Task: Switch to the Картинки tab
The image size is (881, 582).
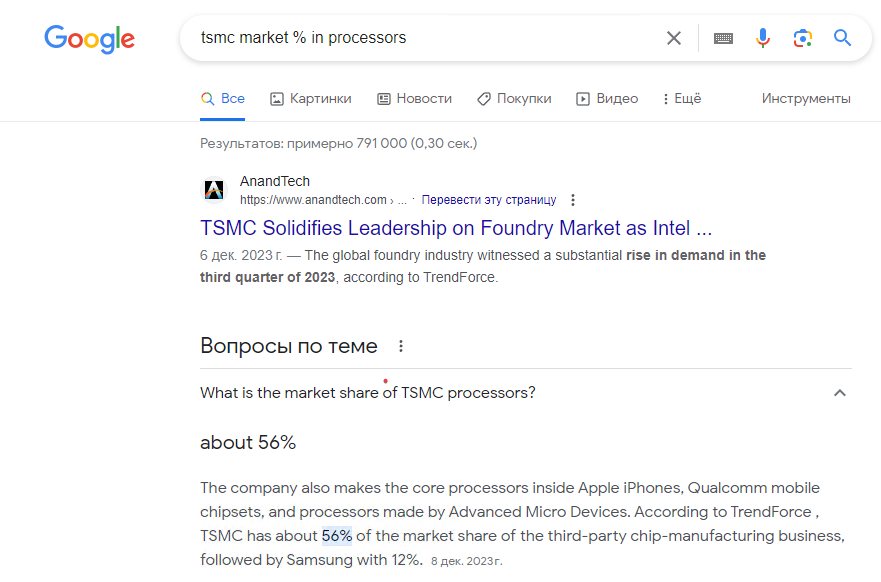Action: [311, 98]
